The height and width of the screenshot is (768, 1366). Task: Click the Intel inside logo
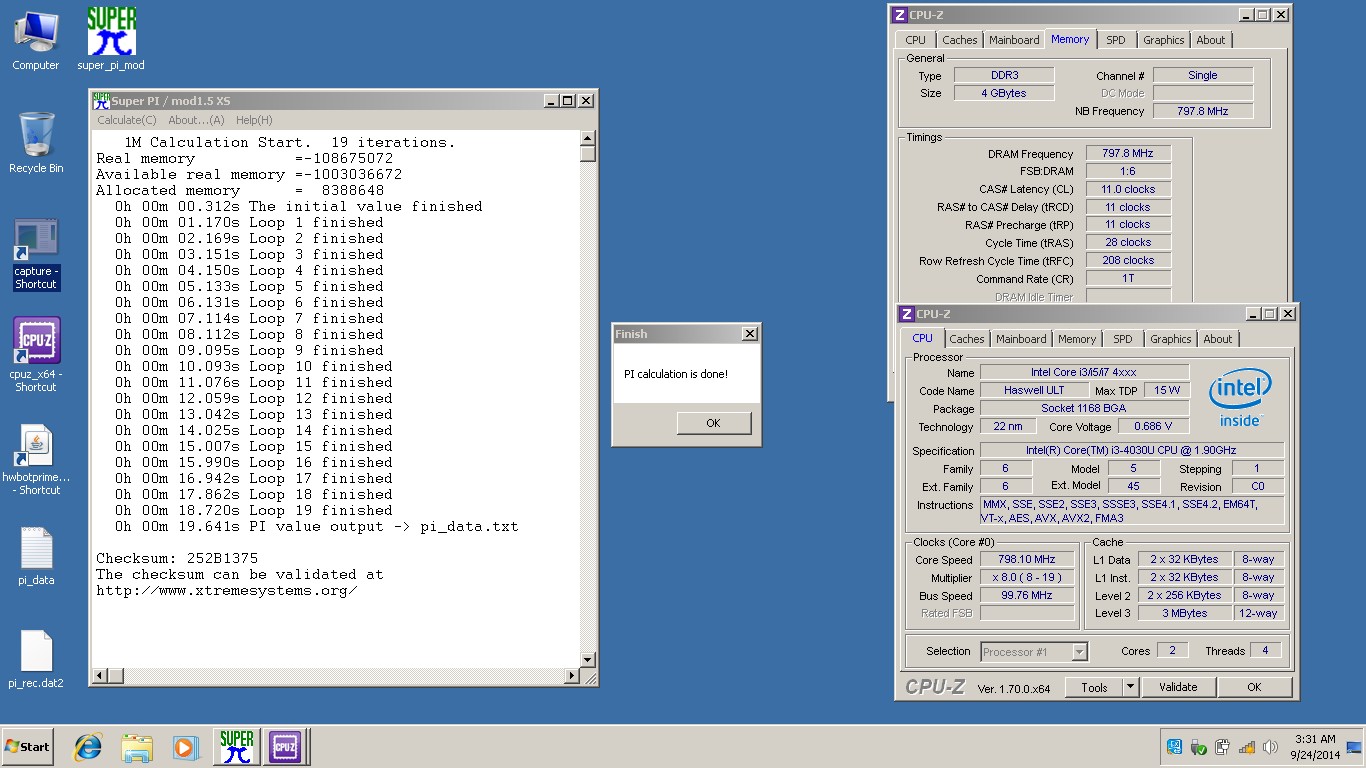pyautogui.click(x=1240, y=397)
